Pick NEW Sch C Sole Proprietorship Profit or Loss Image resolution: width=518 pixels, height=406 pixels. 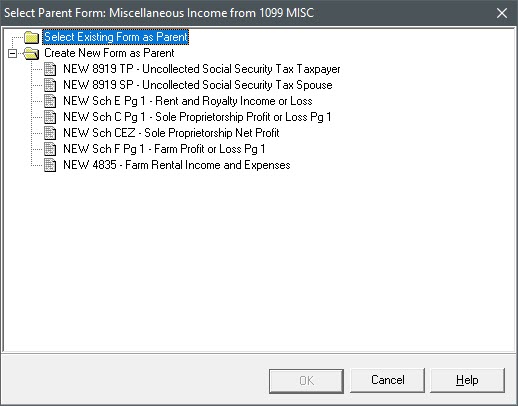click(x=197, y=117)
